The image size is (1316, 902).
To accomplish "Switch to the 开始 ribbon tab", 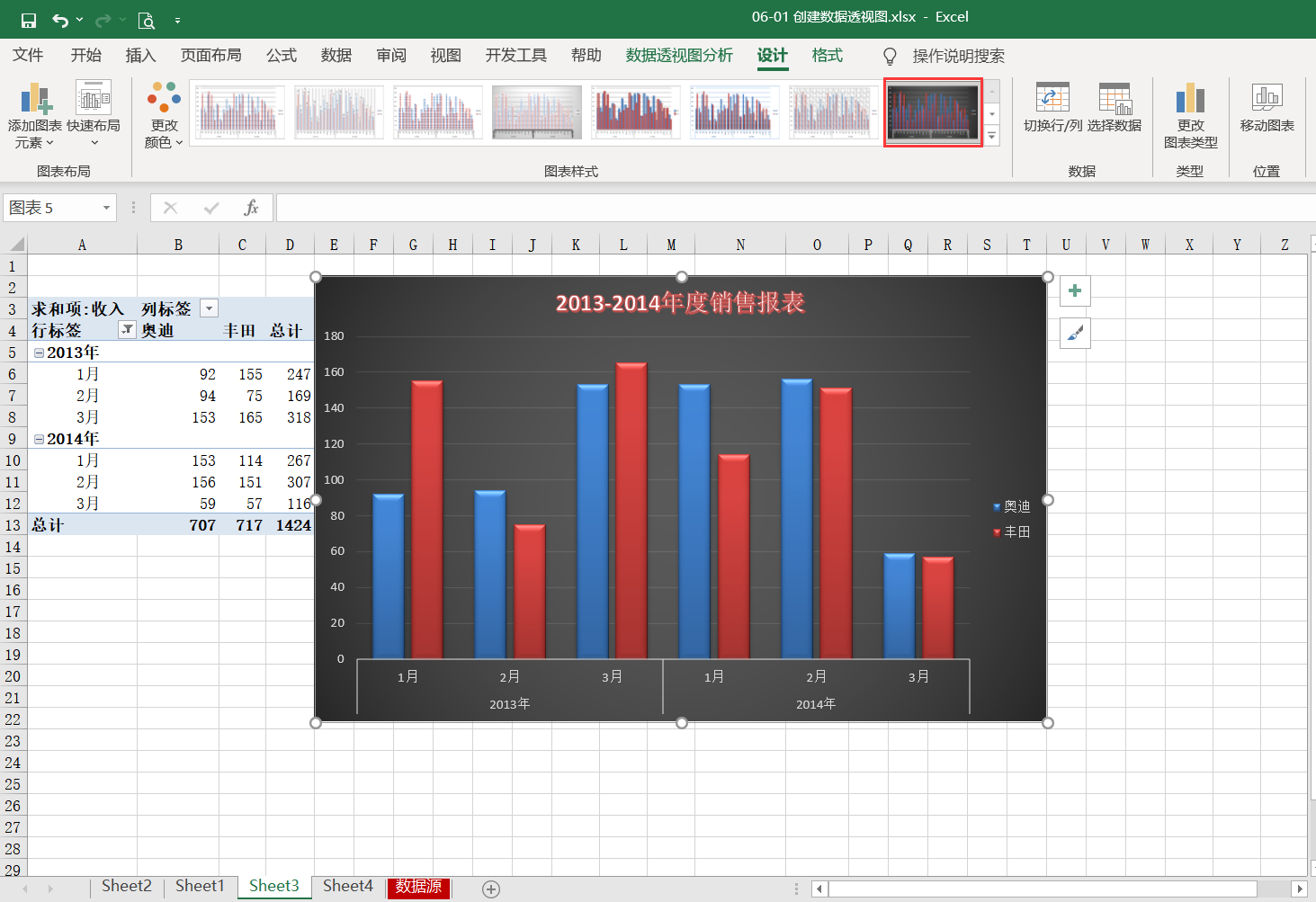I will 86,56.
